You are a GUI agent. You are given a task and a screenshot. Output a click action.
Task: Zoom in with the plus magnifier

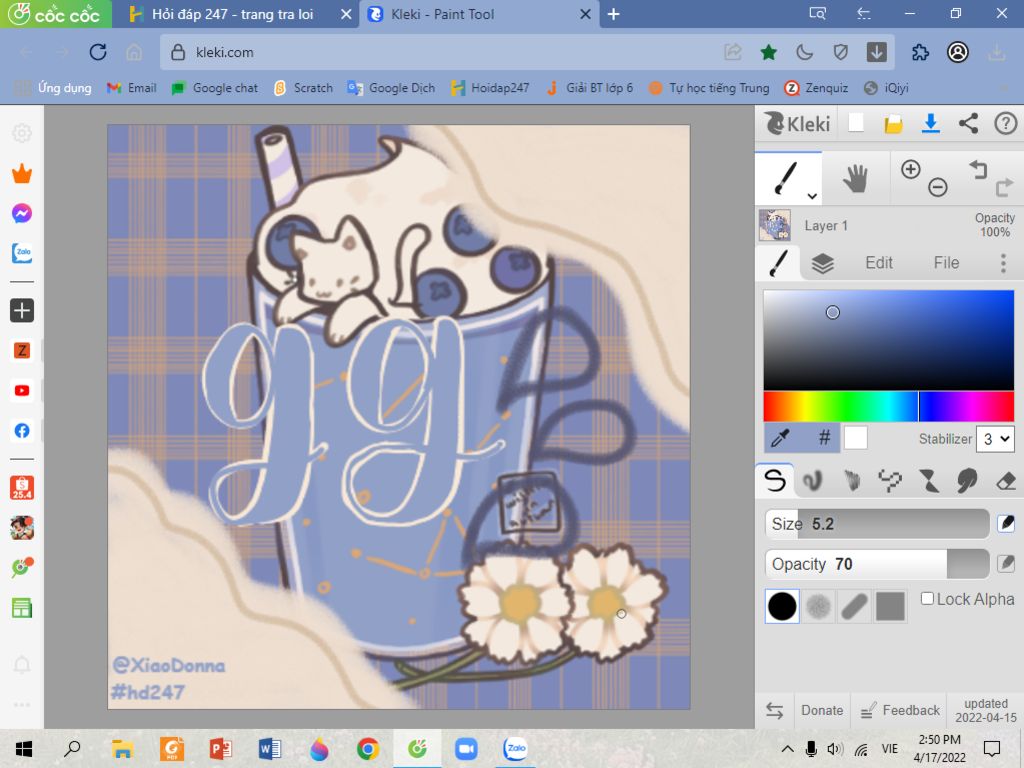click(x=910, y=169)
